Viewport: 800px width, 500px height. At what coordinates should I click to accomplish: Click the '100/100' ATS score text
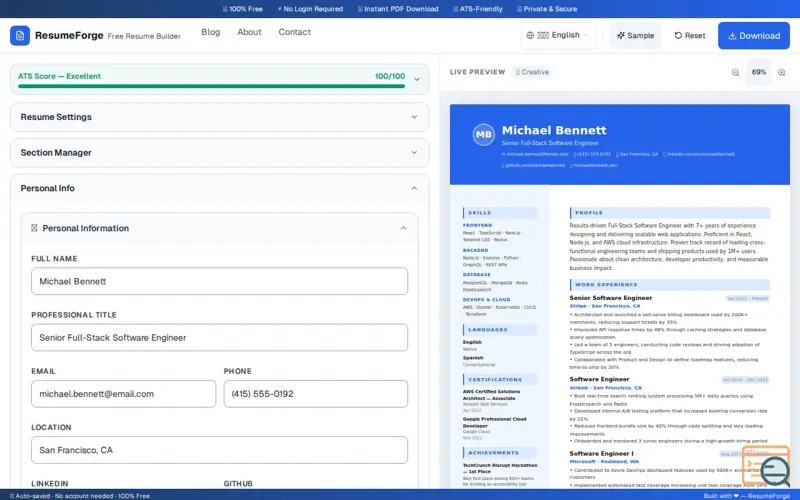[x=390, y=76]
